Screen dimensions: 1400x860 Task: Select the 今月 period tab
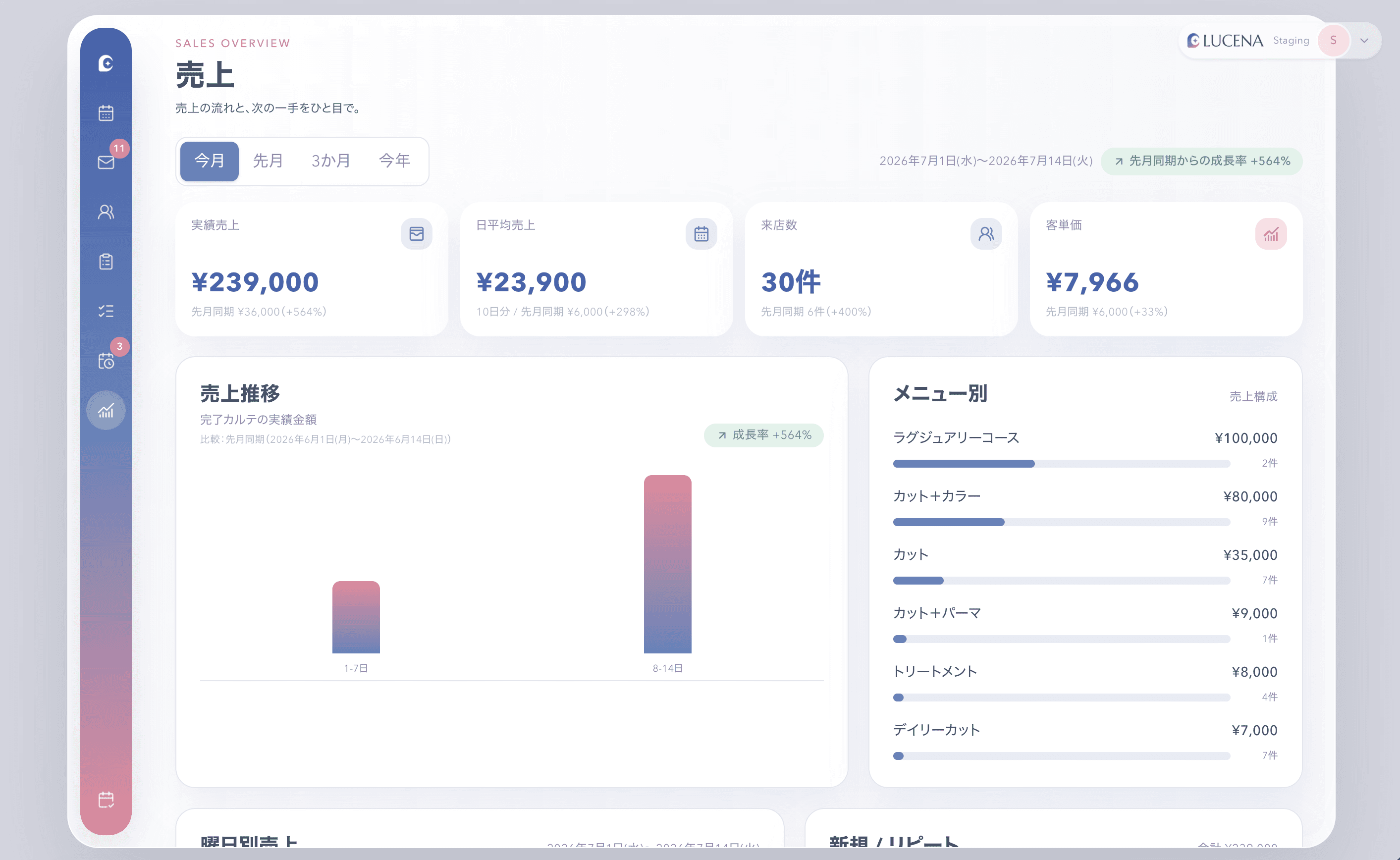[209, 161]
